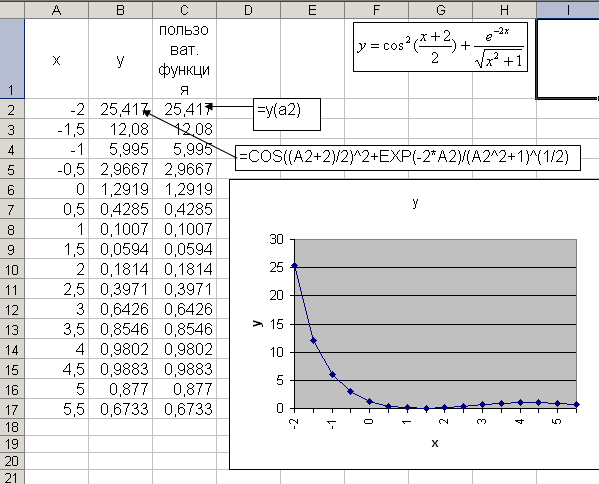Click cell B7 with value 0,4285
This screenshot has height=484, width=599.
pos(120,209)
